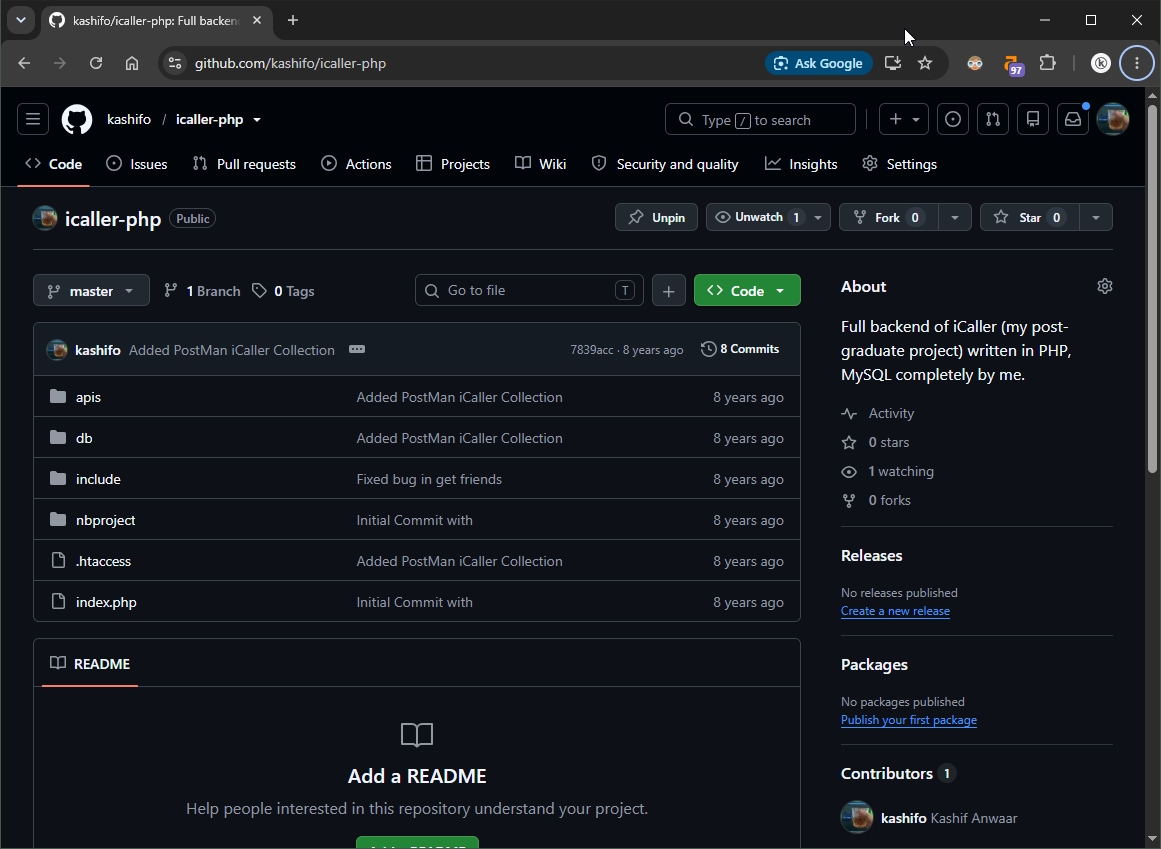Open browser home page icon
This screenshot has width=1161, height=849.
point(132,63)
